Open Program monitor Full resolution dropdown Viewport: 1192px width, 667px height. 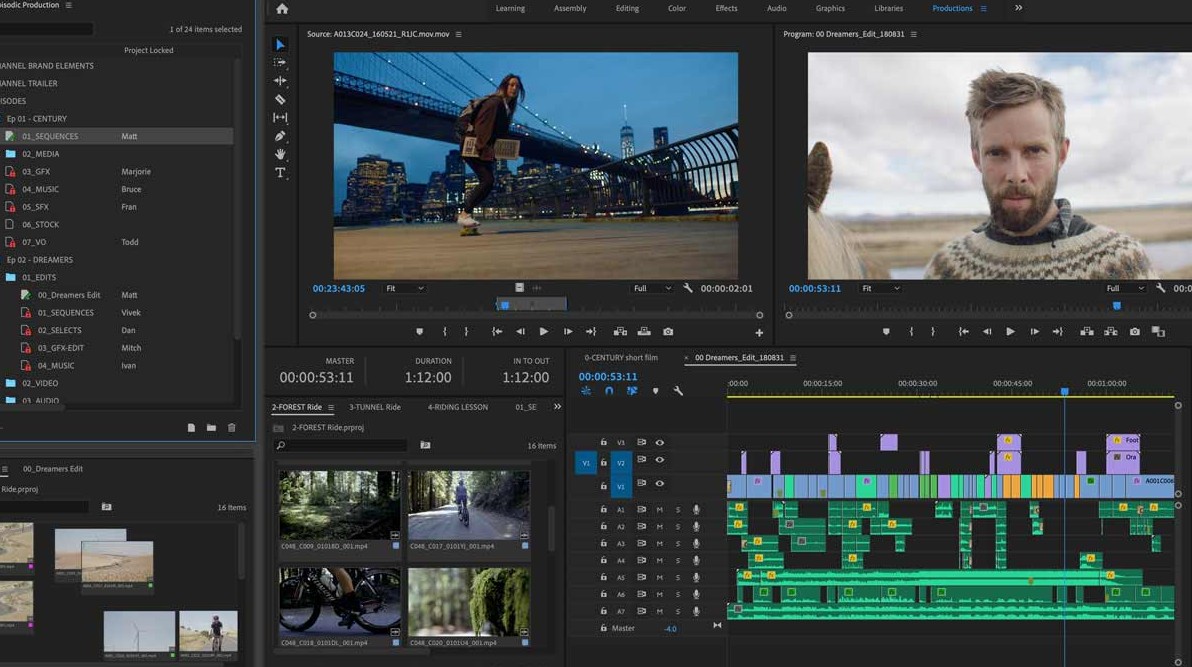pos(1124,288)
